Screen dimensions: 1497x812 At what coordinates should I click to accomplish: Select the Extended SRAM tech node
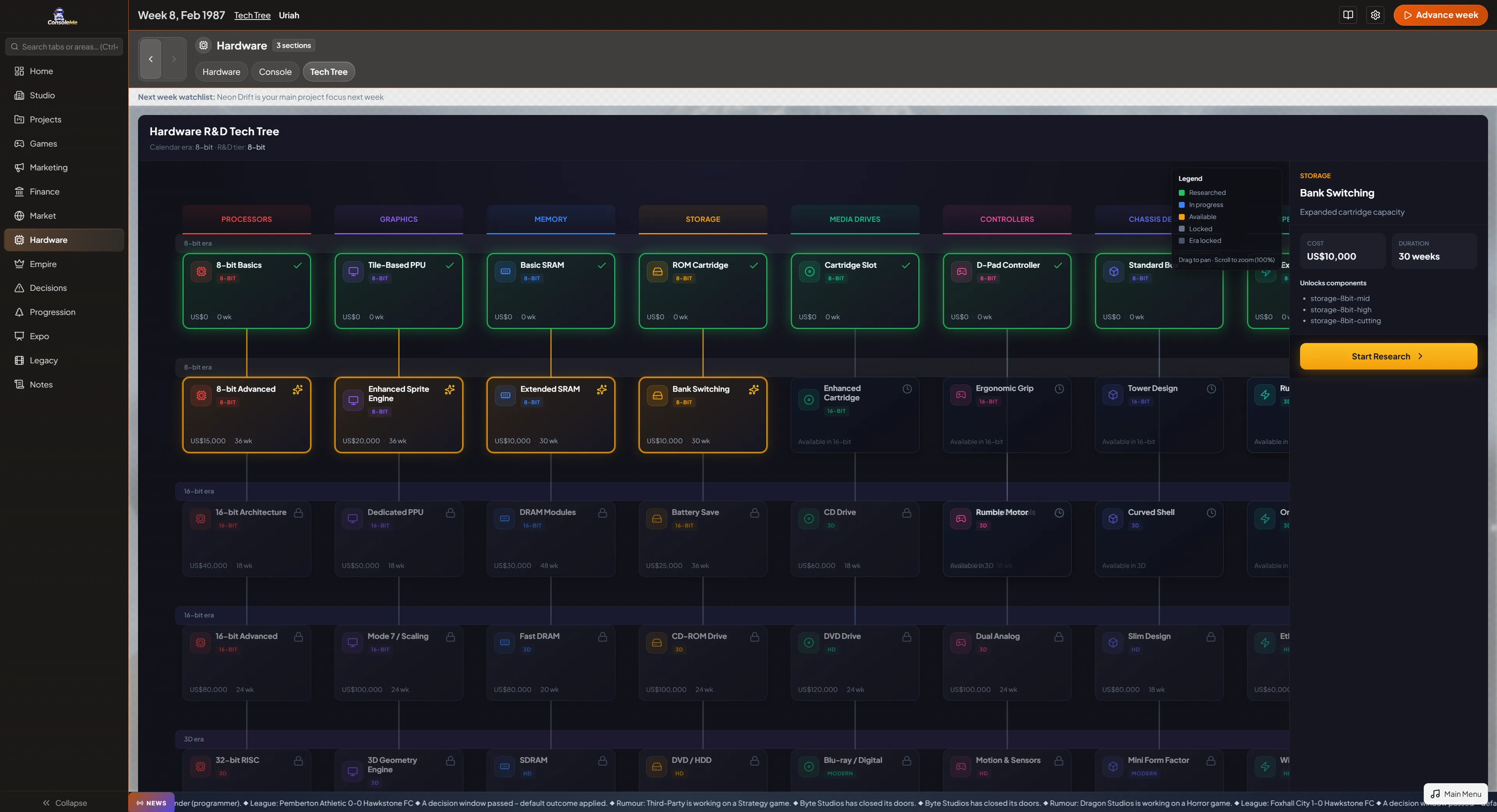[x=551, y=415]
